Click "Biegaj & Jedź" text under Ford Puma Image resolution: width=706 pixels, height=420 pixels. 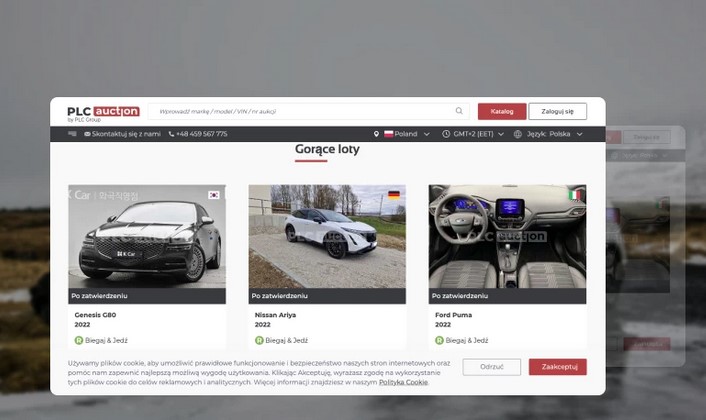[467, 340]
